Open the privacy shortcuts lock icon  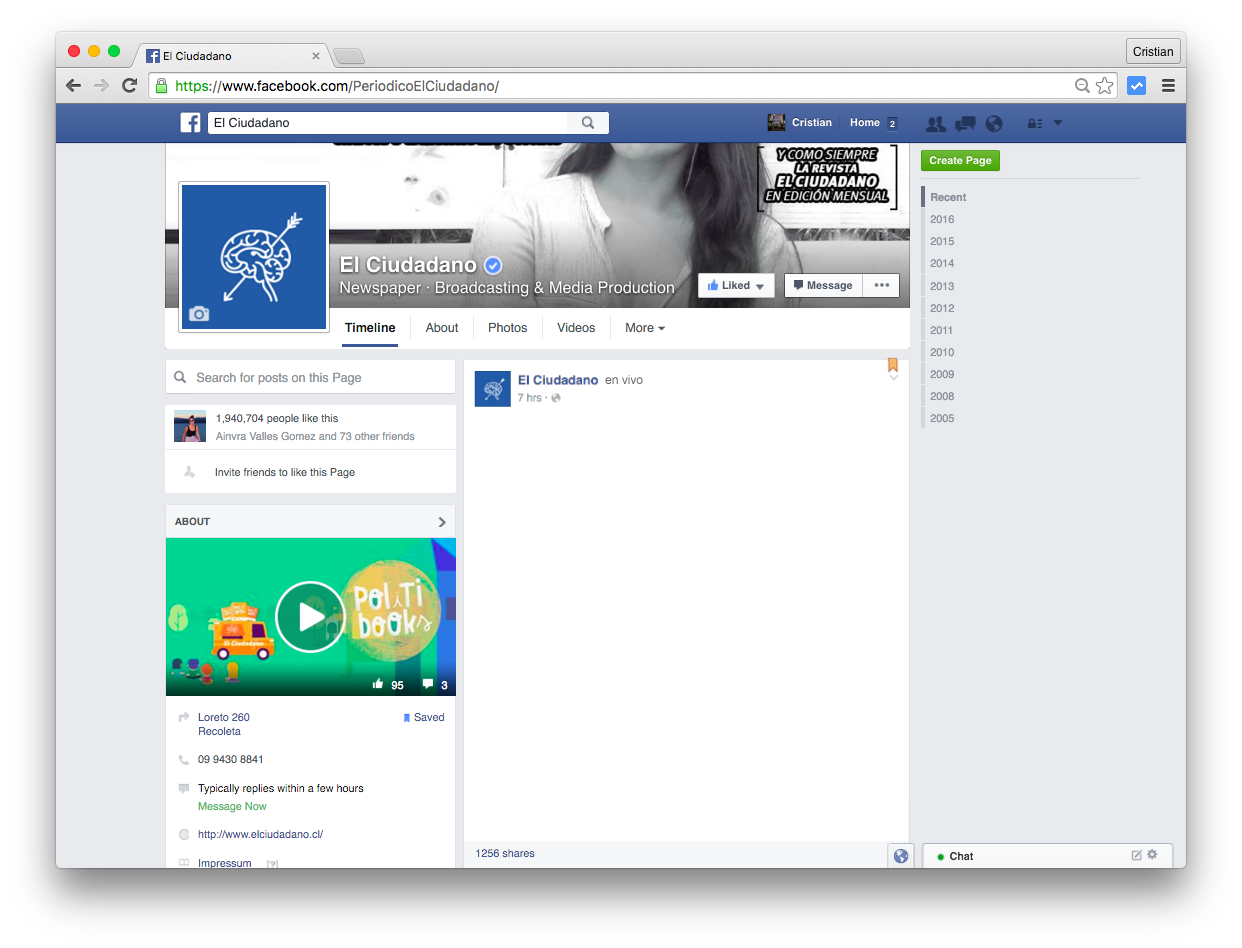1035,124
